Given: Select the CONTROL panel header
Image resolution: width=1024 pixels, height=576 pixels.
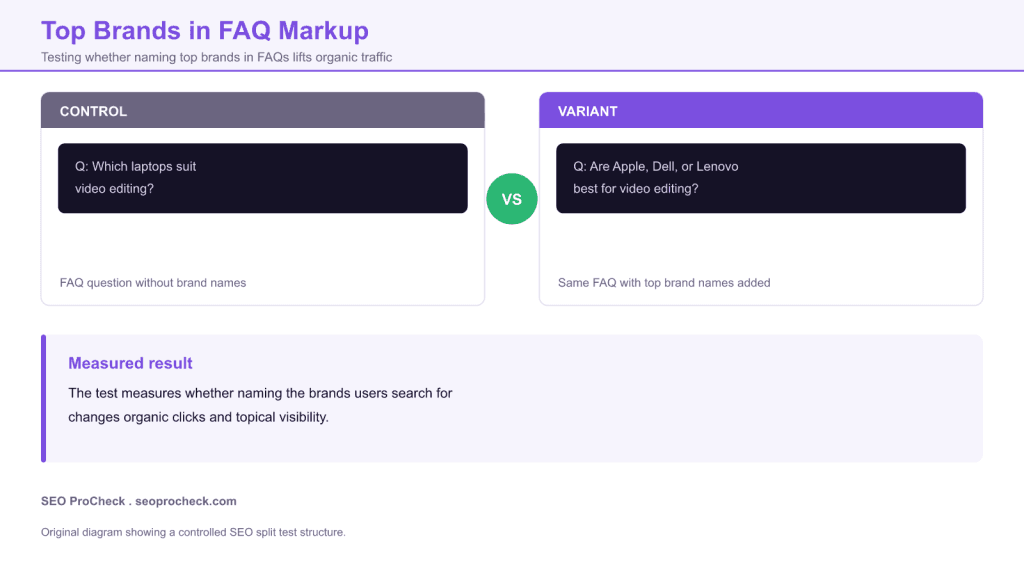Looking at the screenshot, I should click(x=263, y=110).
